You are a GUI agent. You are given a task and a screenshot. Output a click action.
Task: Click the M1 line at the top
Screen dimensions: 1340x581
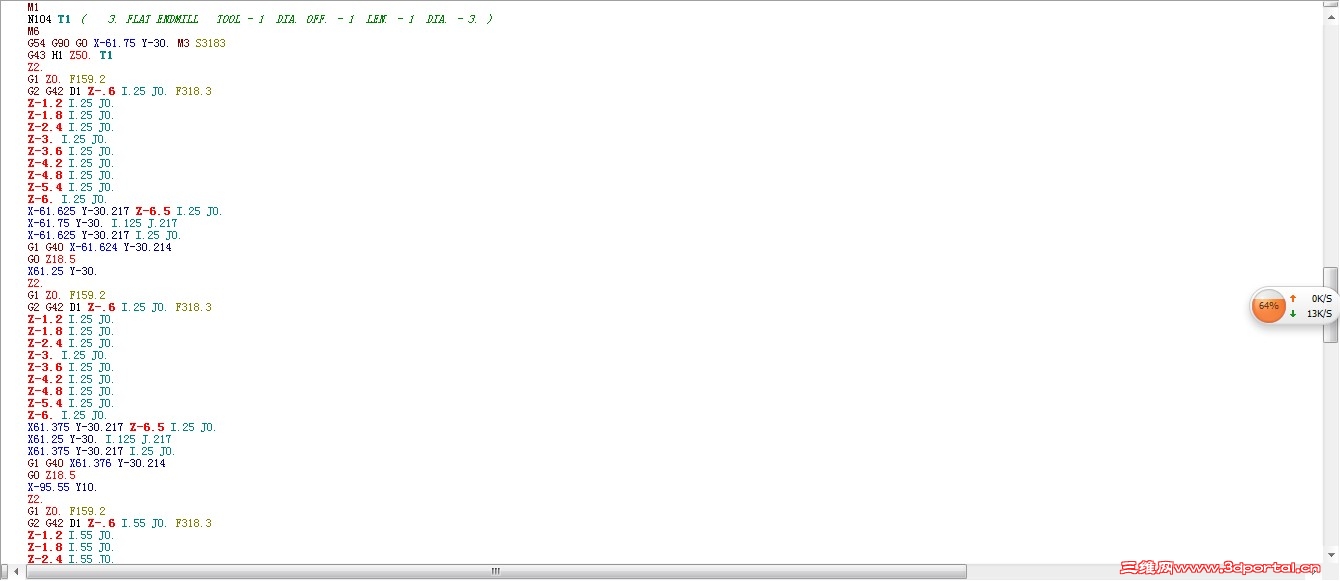click(x=34, y=7)
